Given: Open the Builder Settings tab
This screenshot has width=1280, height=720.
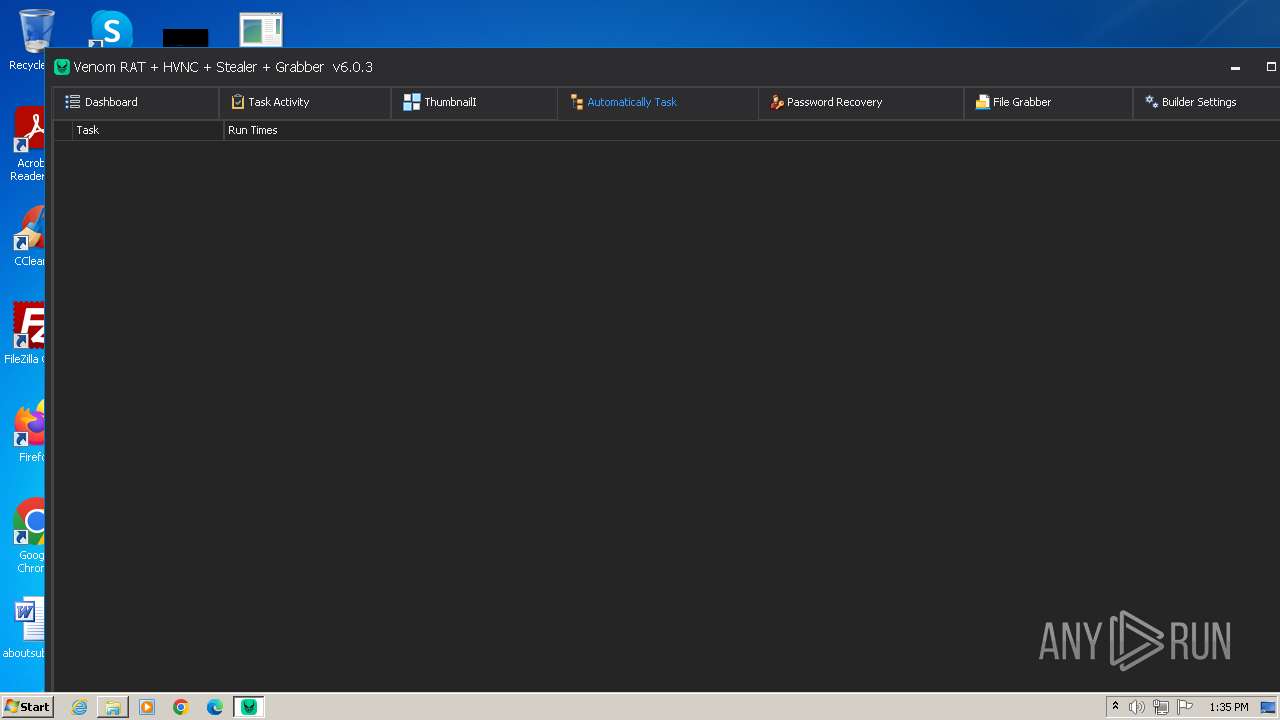Looking at the screenshot, I should [1206, 102].
